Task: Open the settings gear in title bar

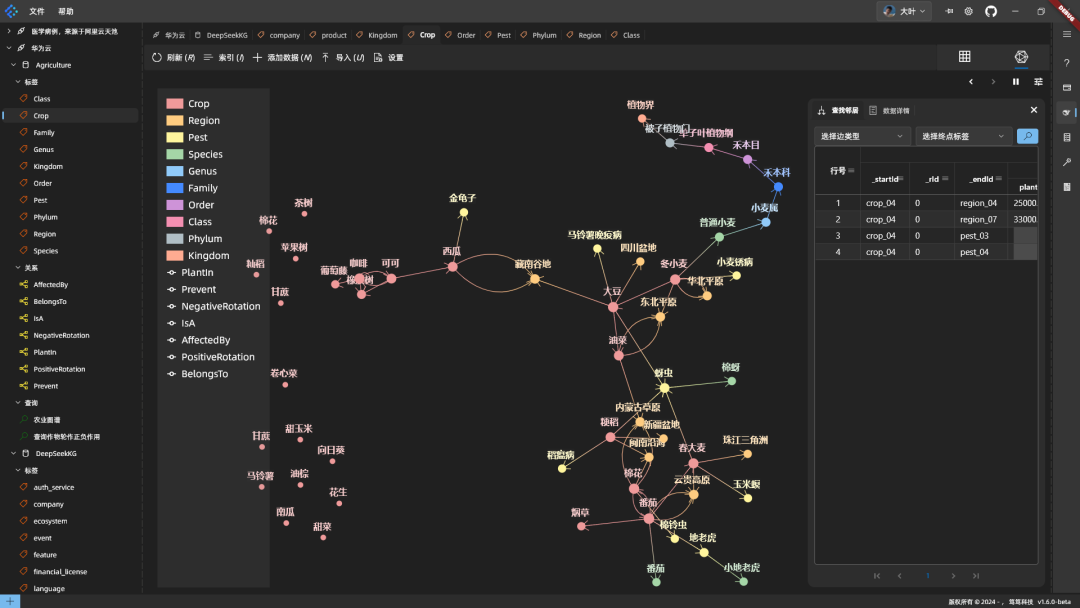Action: [x=968, y=11]
